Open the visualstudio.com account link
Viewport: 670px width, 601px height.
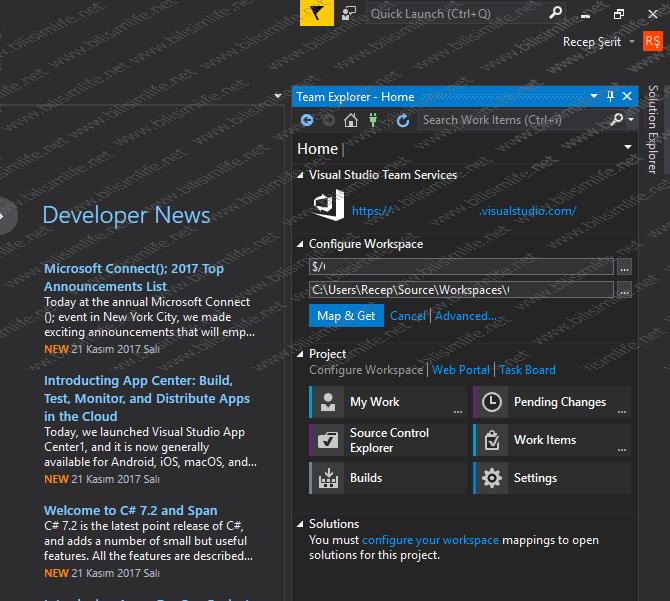[x=464, y=211]
